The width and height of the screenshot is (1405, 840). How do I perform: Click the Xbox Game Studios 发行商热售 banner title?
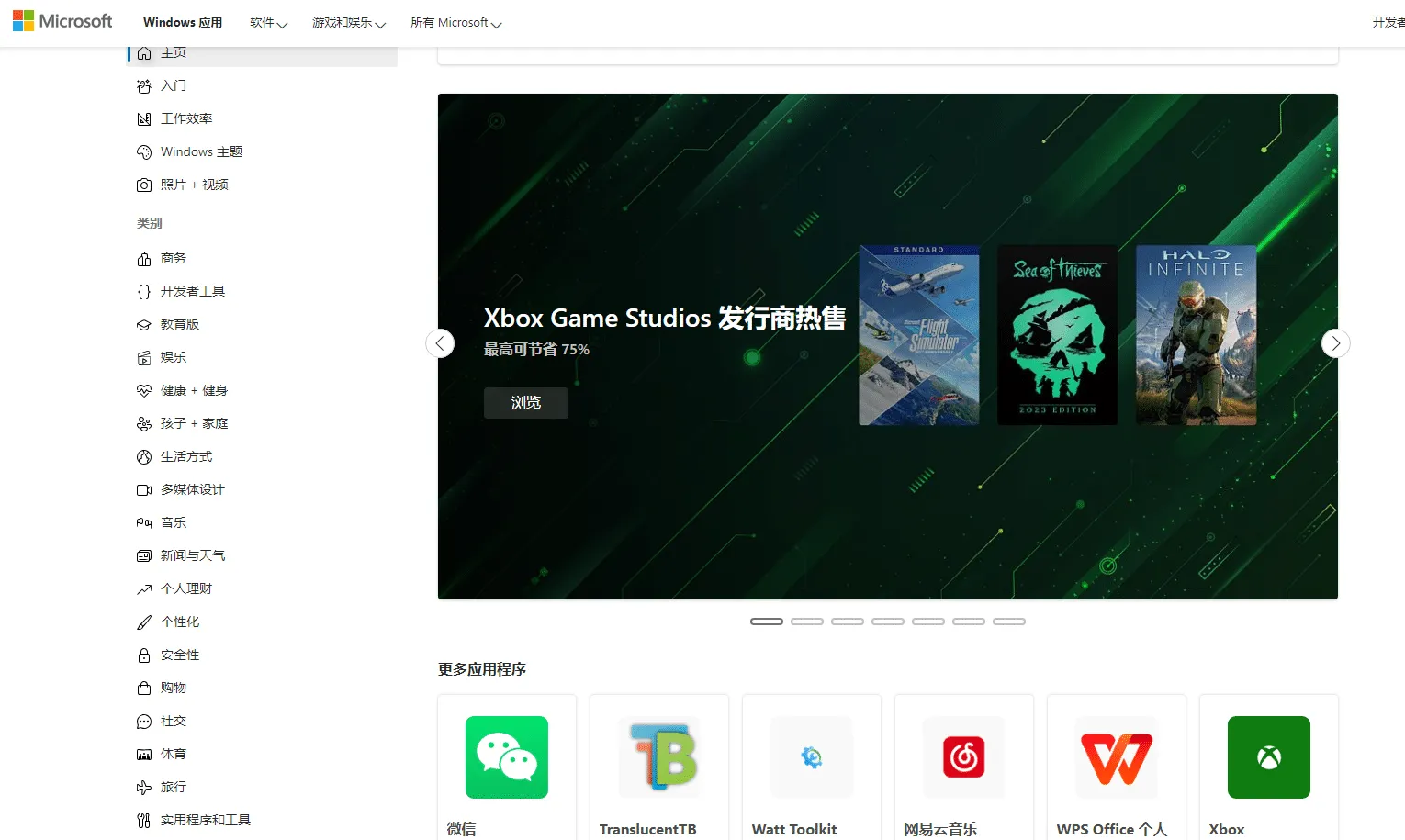[x=665, y=319]
